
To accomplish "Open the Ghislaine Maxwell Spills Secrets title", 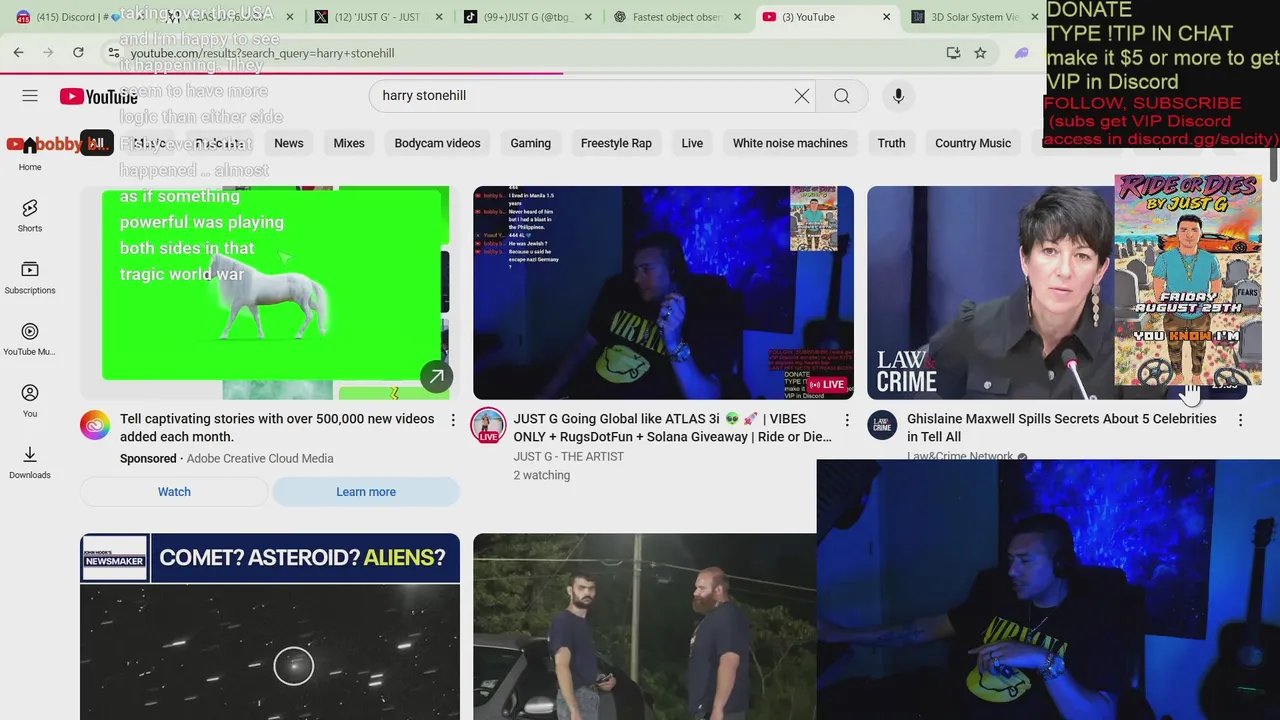I will point(1062,428).
